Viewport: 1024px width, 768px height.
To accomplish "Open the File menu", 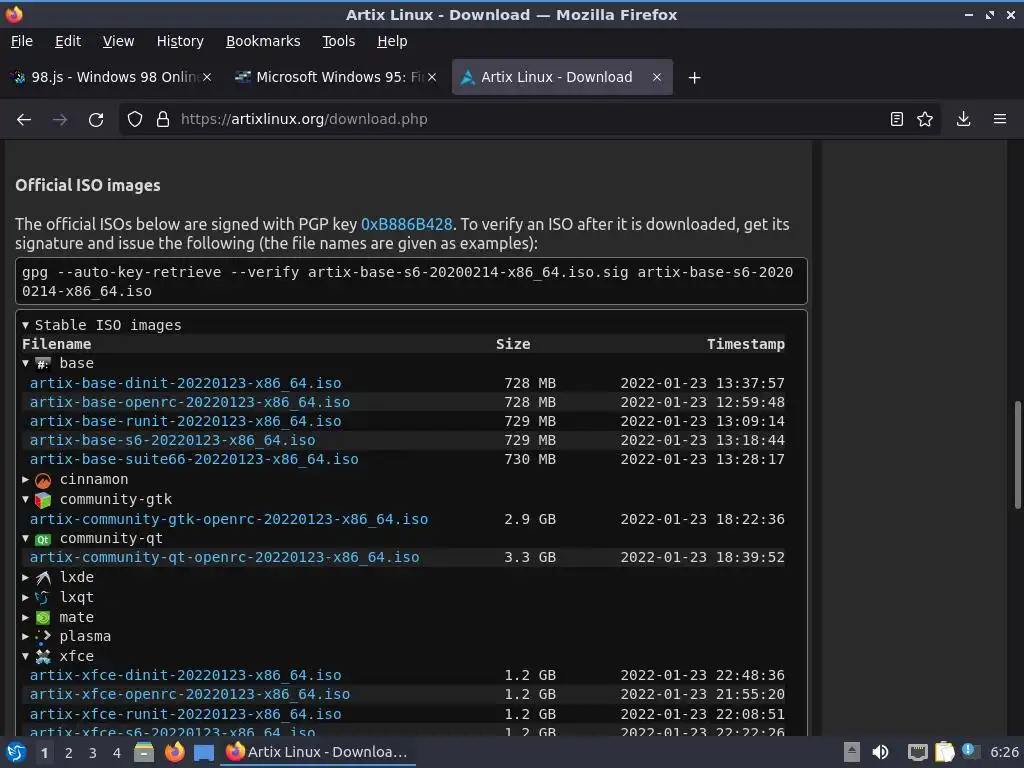I will coord(22,41).
